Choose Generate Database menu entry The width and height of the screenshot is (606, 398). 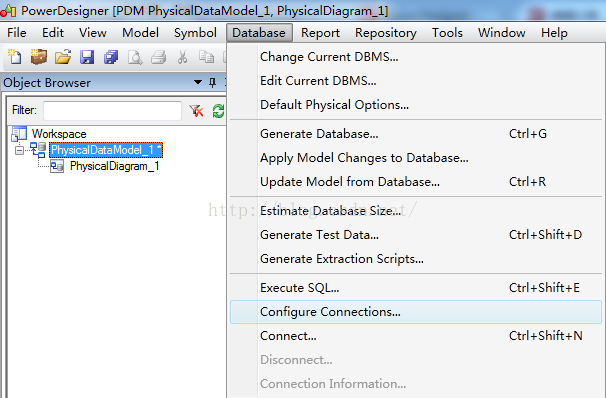416,134
